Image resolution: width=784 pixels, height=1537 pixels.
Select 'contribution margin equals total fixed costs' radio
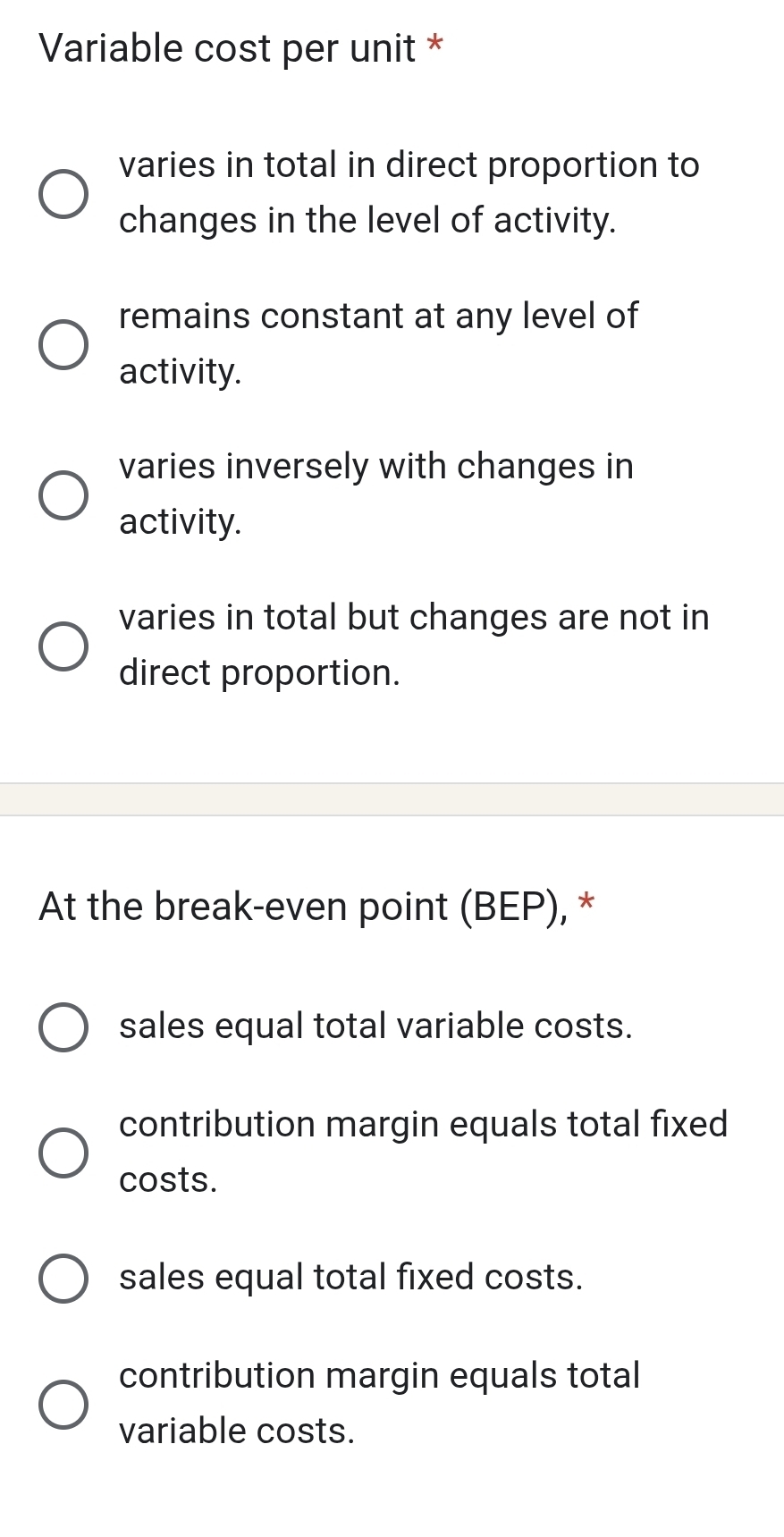click(x=63, y=1153)
